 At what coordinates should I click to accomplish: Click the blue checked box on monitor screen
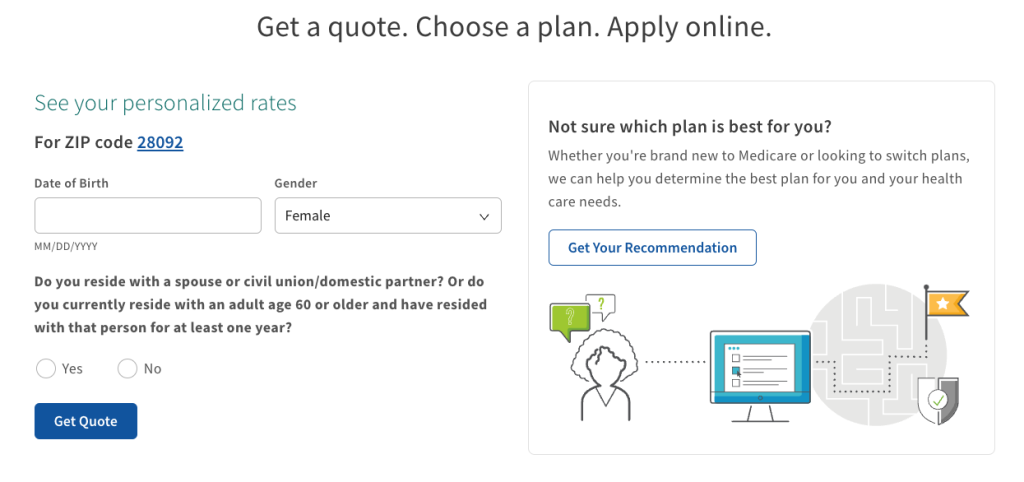(736, 370)
